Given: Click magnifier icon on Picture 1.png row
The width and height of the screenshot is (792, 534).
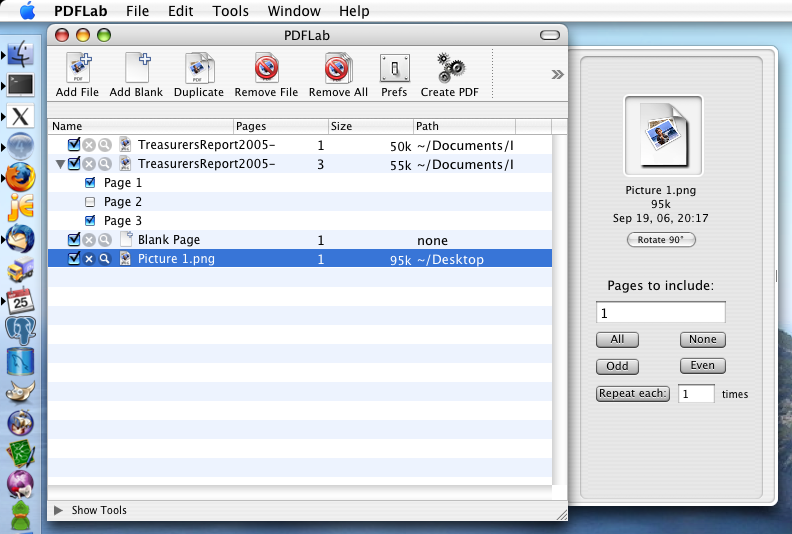Looking at the screenshot, I should (x=105, y=259).
